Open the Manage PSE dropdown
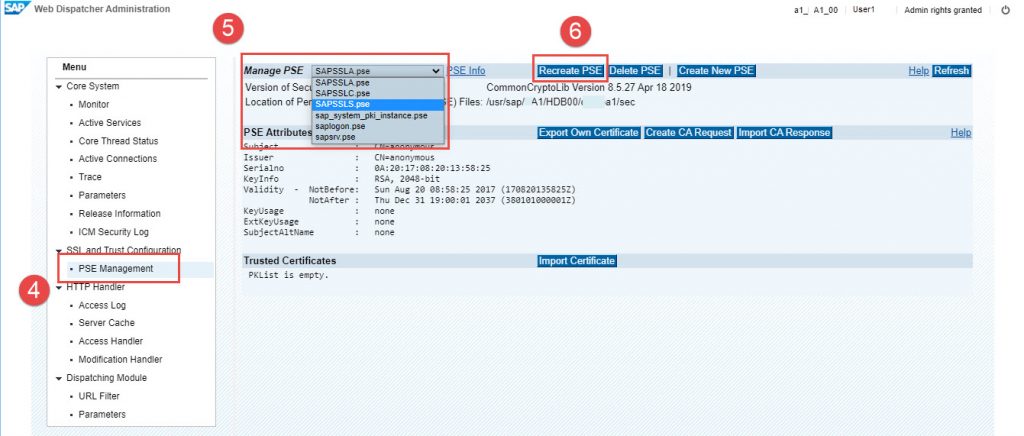Screen dimensions: 1024x436 [x=377, y=70]
